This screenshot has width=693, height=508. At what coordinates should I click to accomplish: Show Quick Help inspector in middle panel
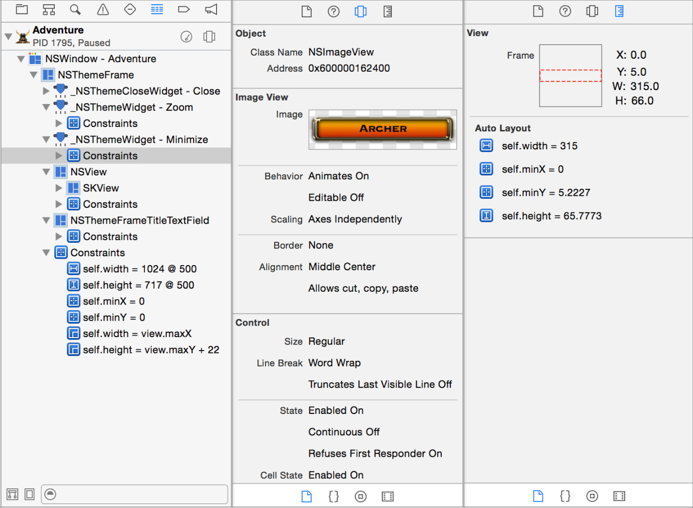(334, 11)
